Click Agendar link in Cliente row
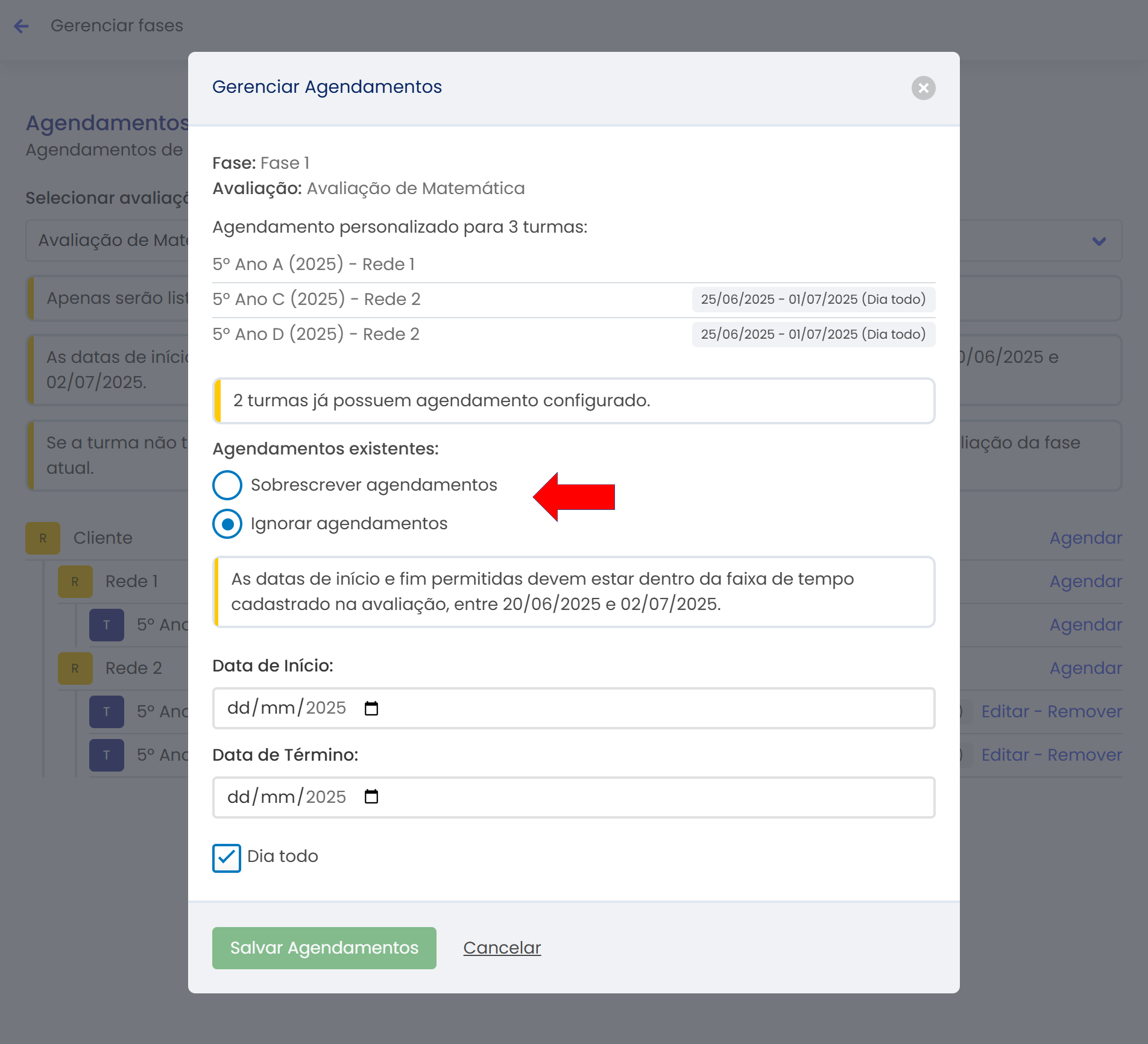This screenshot has height=1044, width=1148. (1085, 538)
